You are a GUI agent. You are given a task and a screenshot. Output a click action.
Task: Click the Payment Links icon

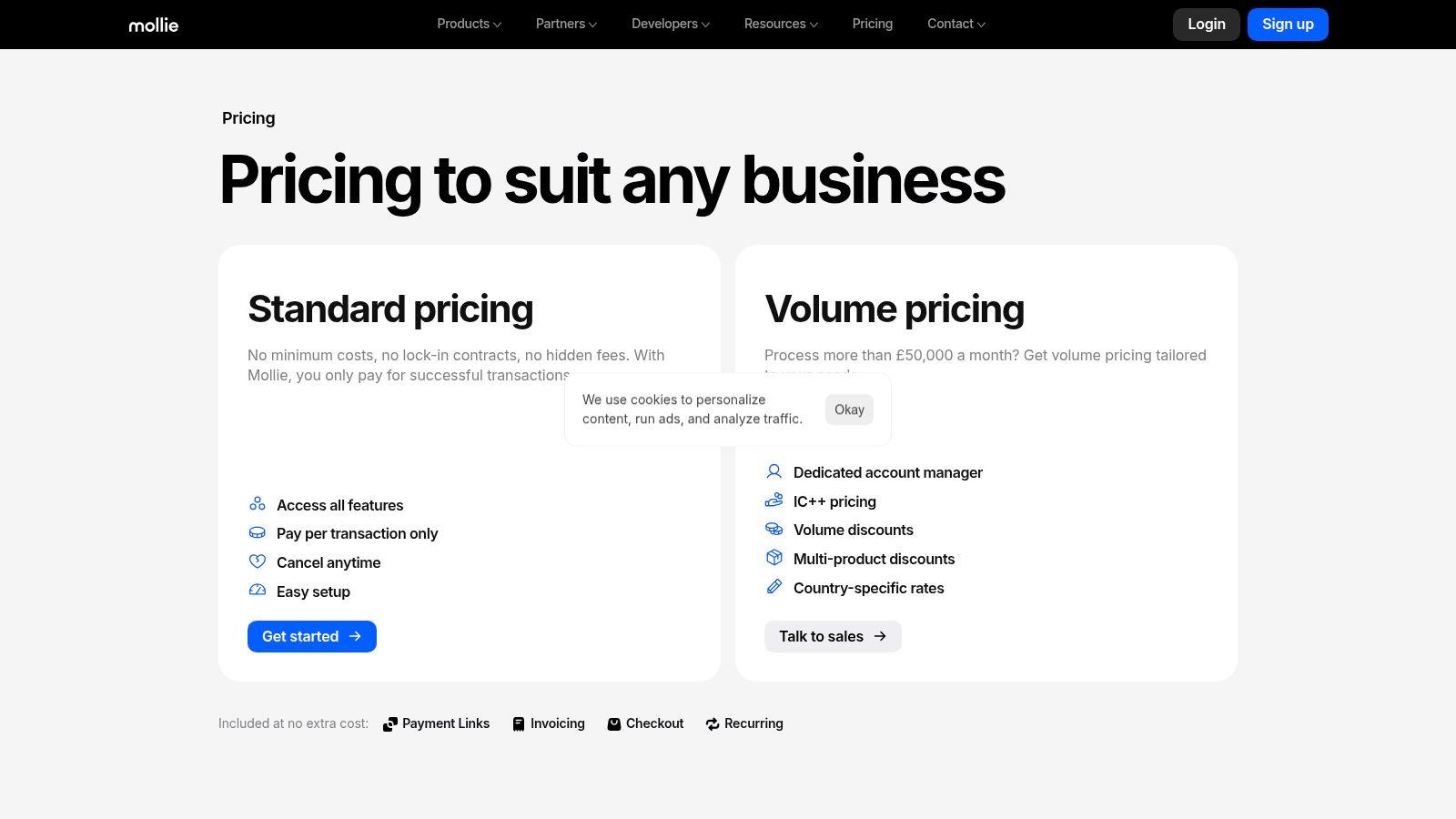390,724
